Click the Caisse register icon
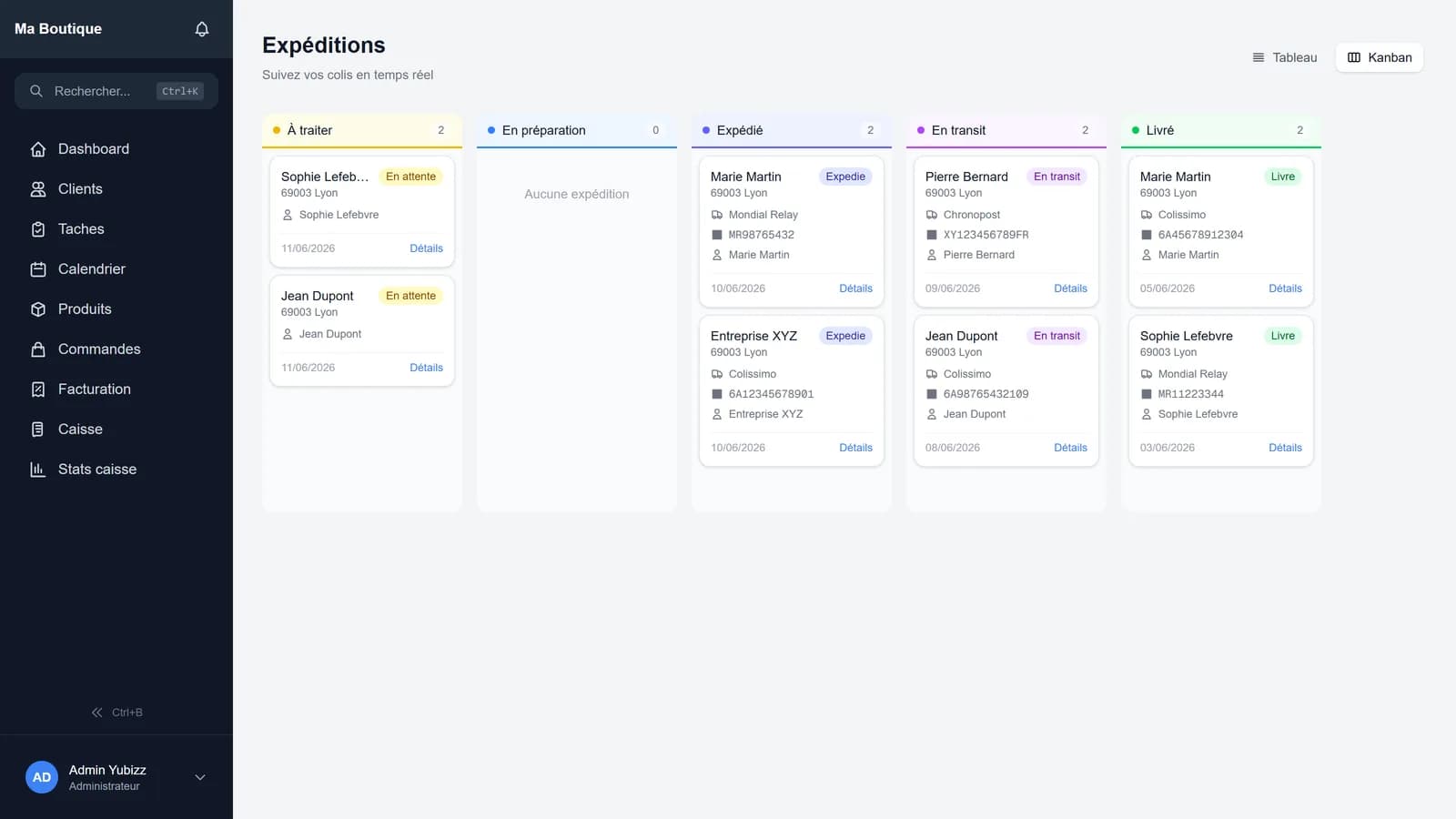1456x819 pixels. [x=38, y=430]
